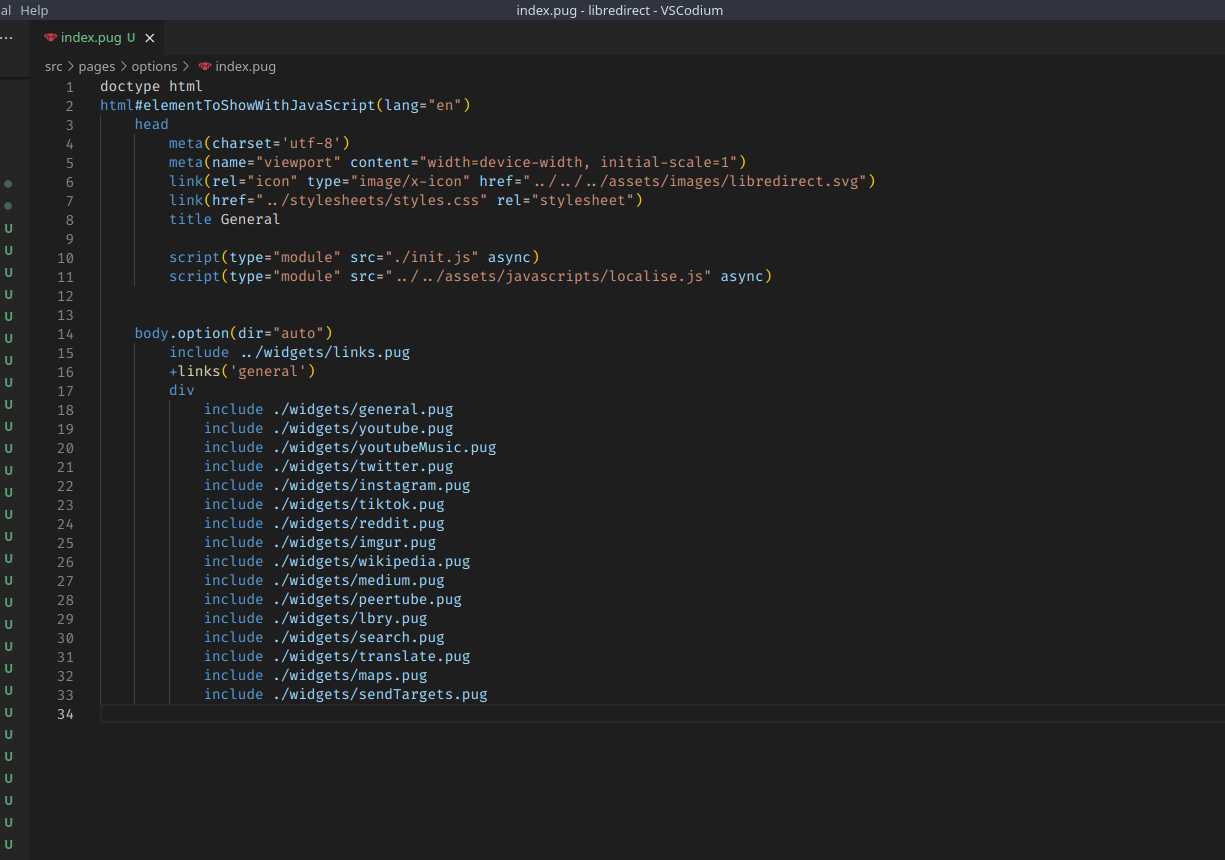
Task: Click "./widgets/tiktok.pug" include
Action: tap(358, 505)
